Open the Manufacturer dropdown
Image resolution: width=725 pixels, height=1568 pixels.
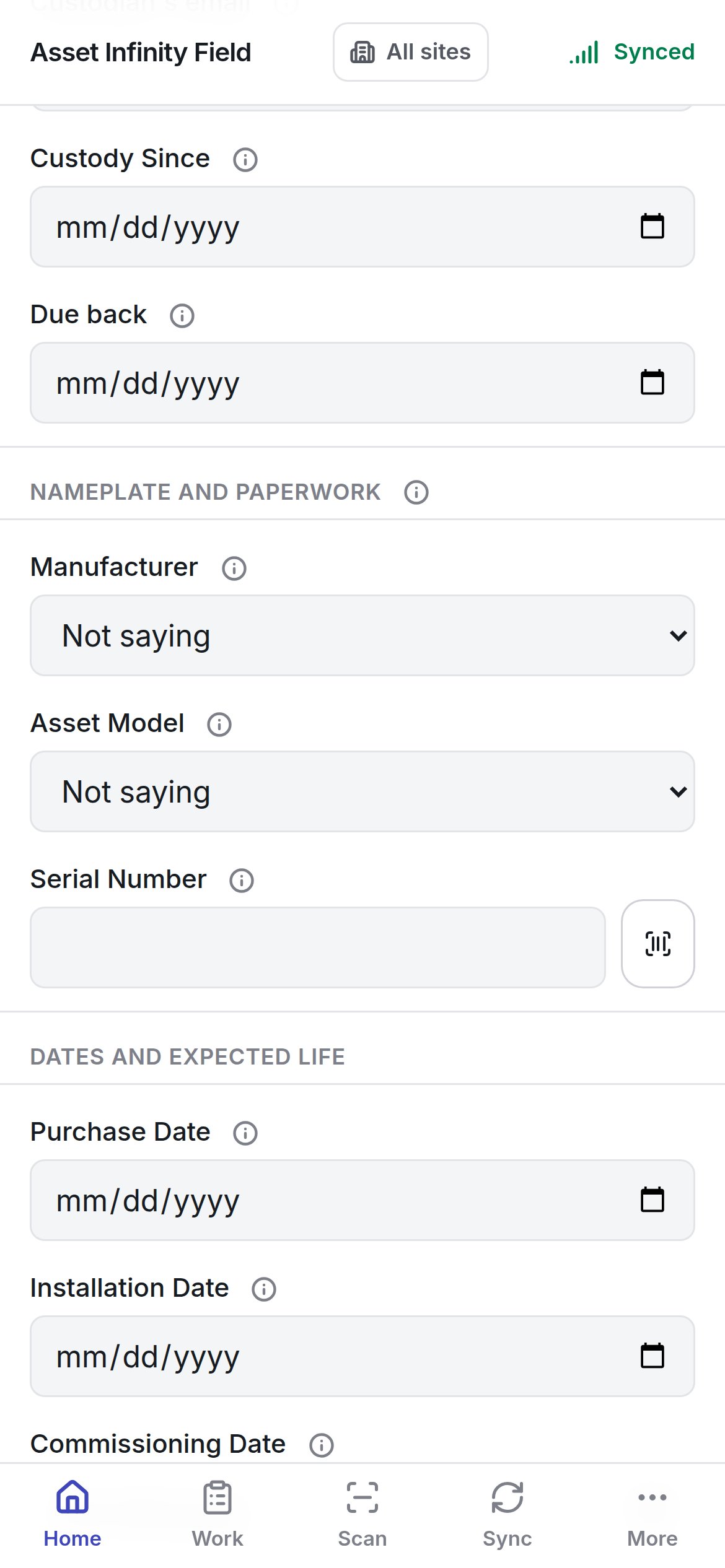coord(362,635)
